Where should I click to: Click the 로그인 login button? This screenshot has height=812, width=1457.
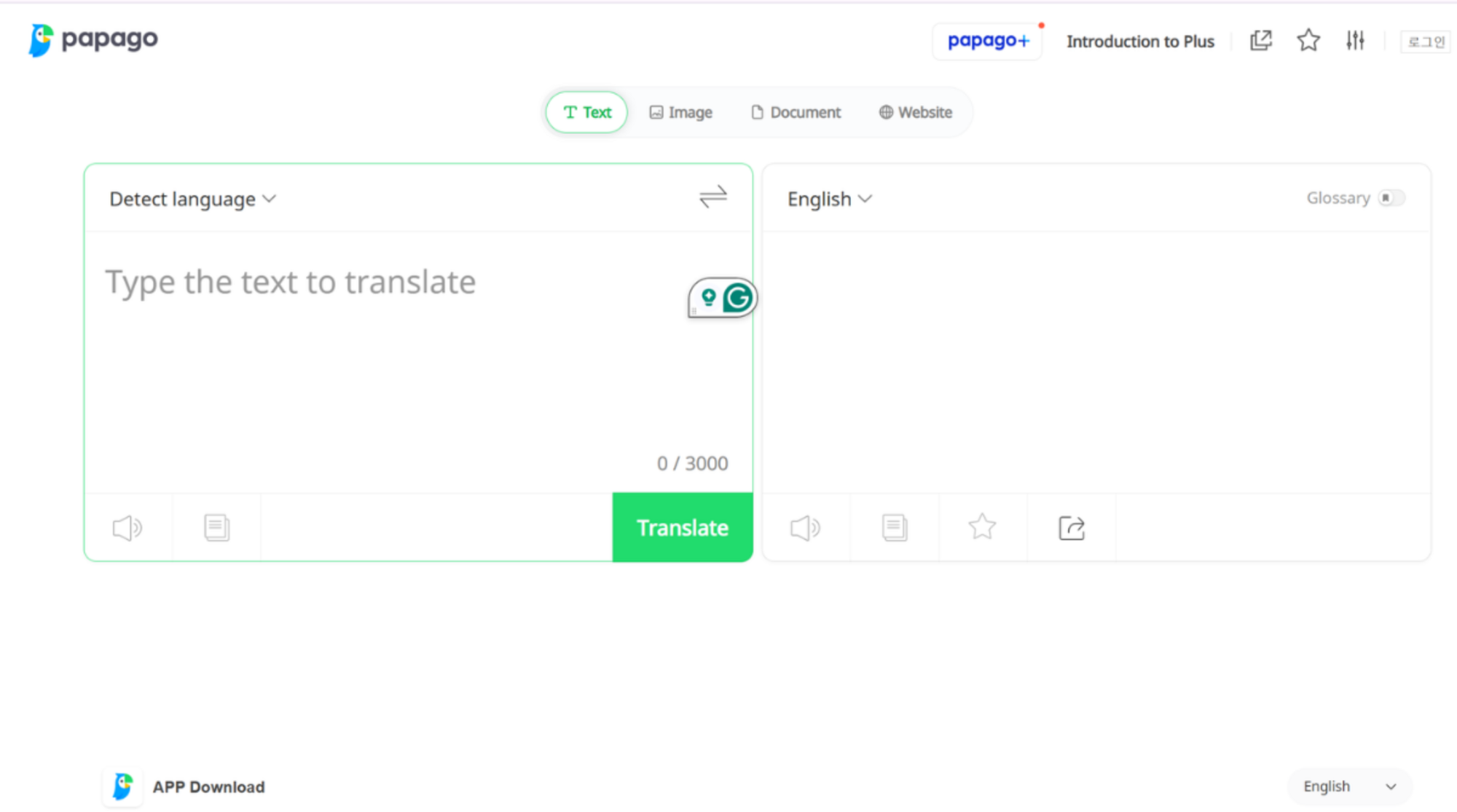(x=1424, y=41)
